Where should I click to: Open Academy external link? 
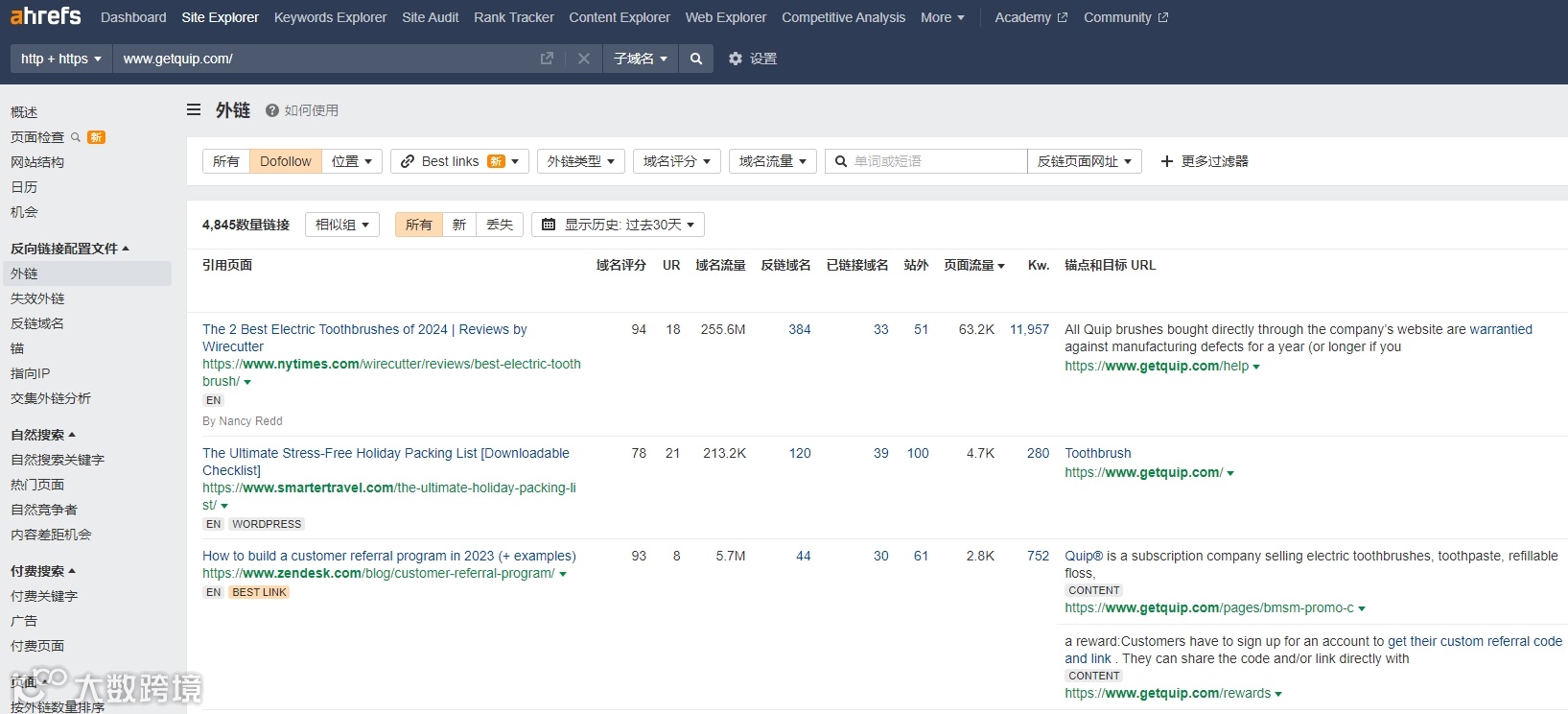(1031, 17)
